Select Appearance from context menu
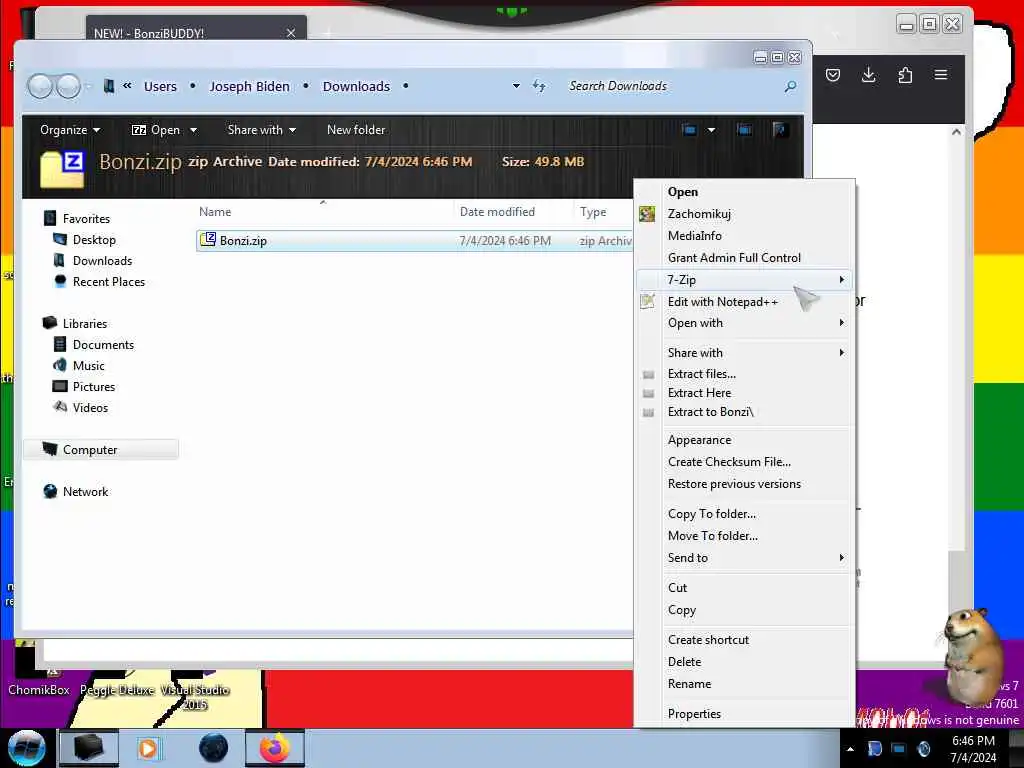 [744, 440]
